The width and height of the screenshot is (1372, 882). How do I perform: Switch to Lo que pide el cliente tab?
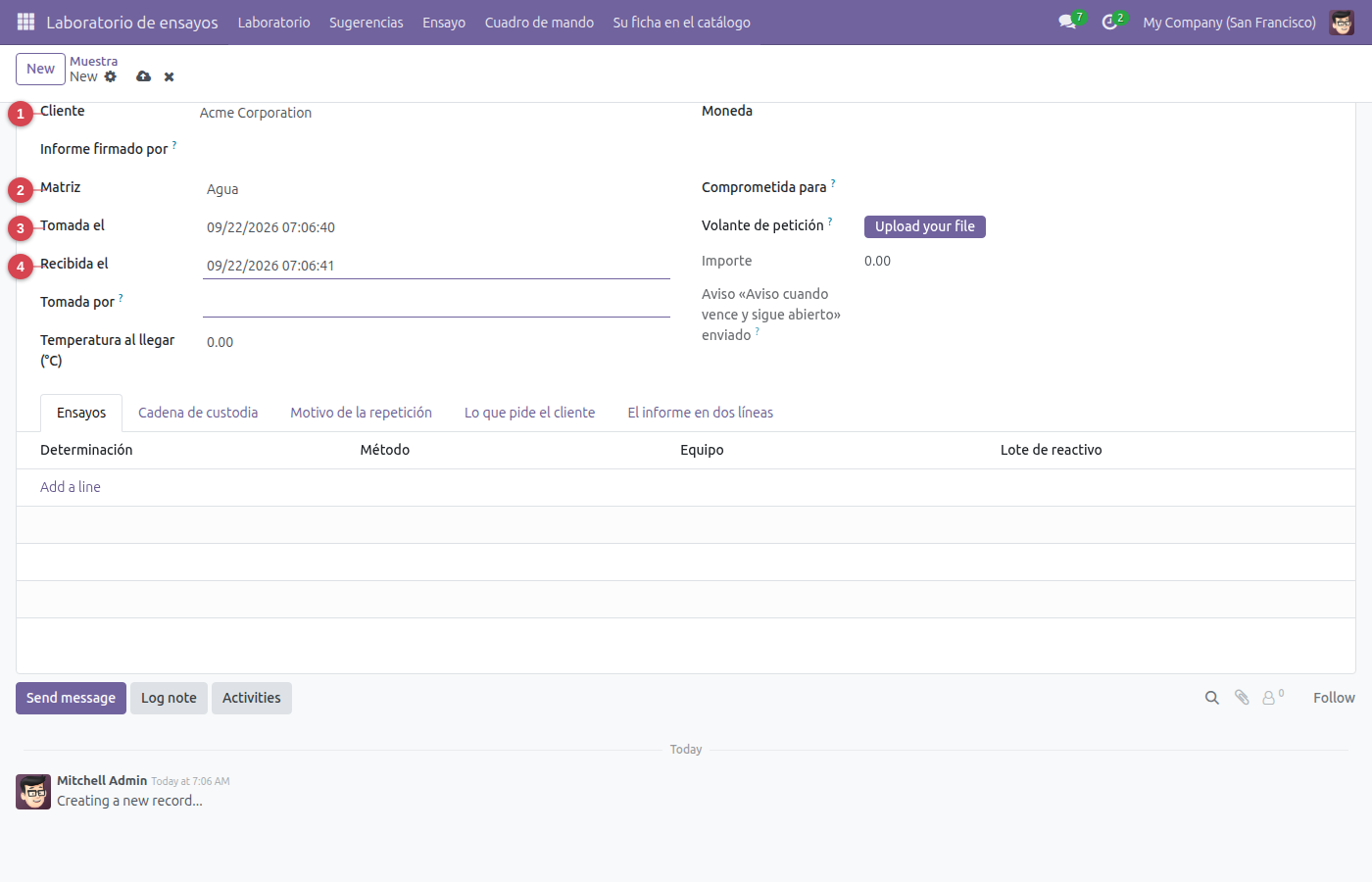(530, 413)
